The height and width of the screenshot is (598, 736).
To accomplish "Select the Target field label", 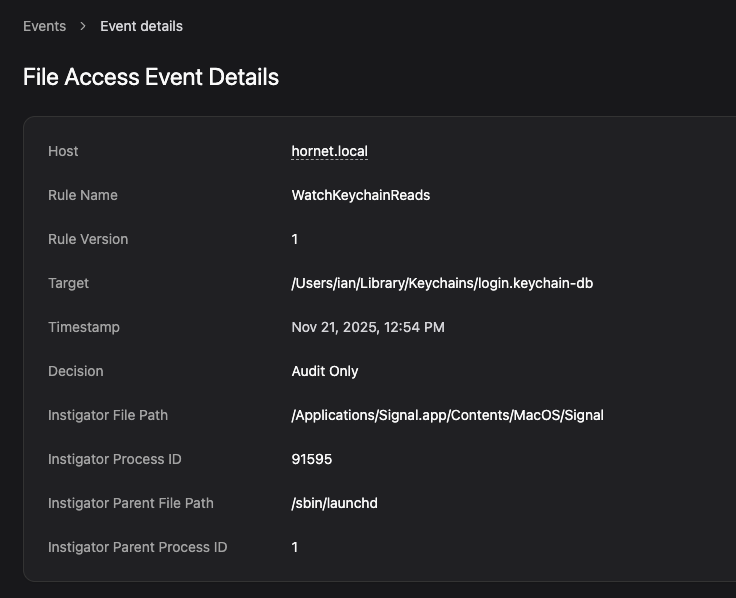I will 68,283.
